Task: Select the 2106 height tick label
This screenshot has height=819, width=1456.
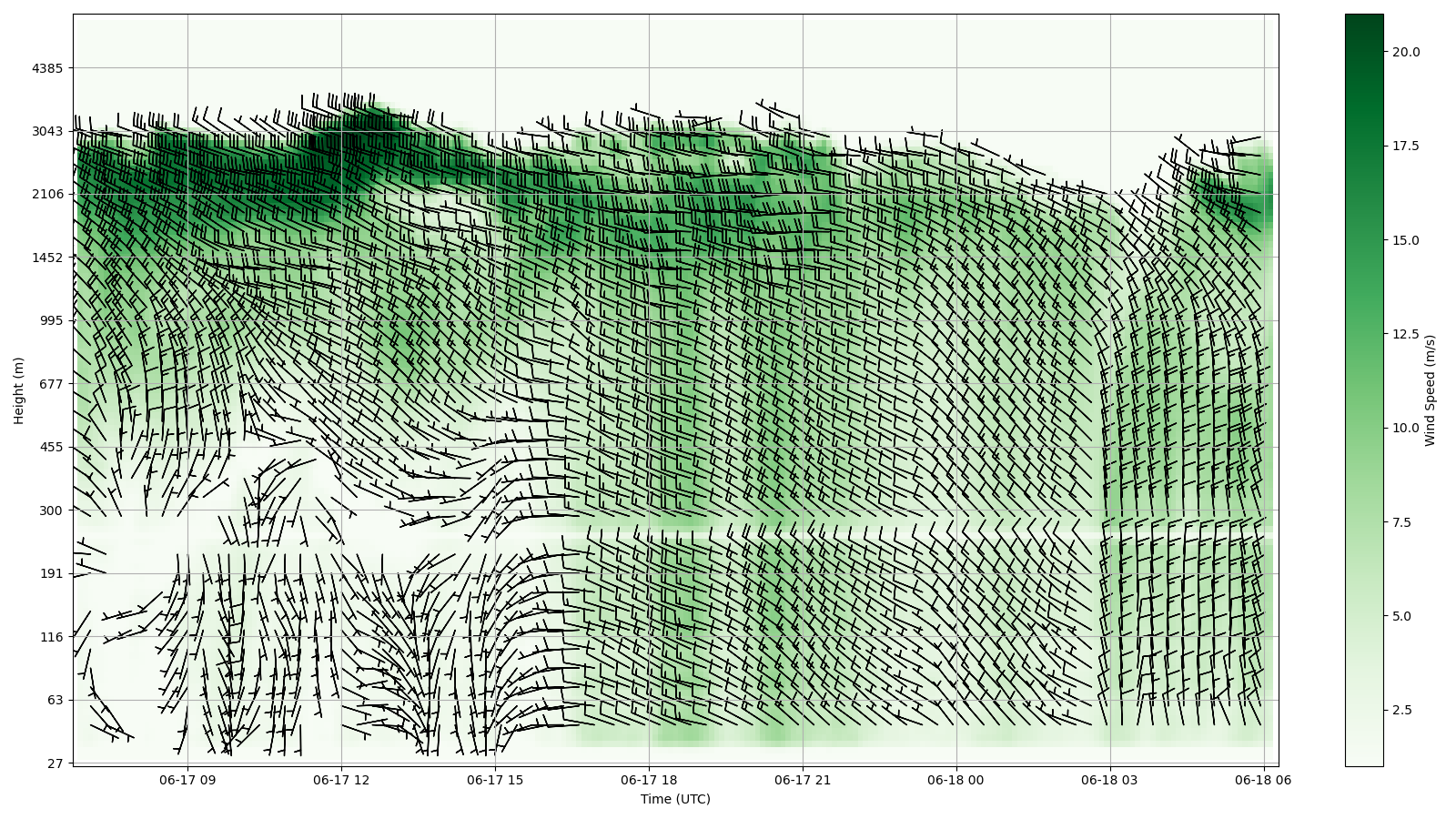Action: pos(46,194)
